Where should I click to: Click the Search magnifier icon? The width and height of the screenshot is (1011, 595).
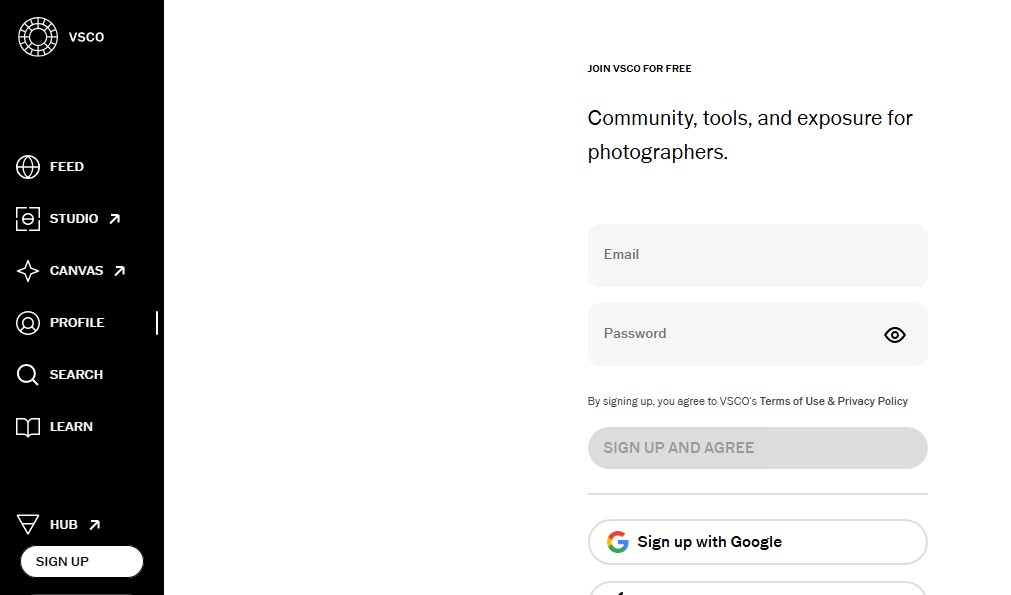click(x=28, y=375)
